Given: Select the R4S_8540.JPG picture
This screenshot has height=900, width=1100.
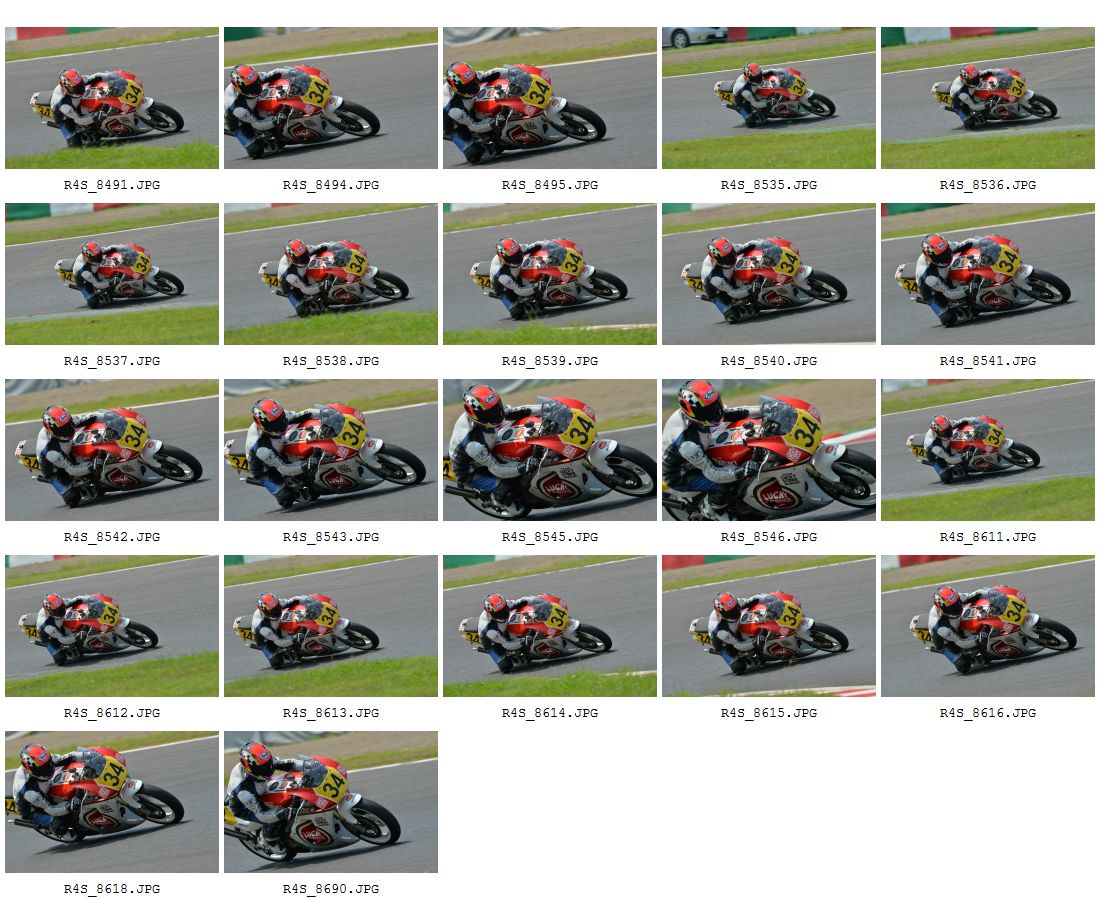Looking at the screenshot, I should [769, 274].
